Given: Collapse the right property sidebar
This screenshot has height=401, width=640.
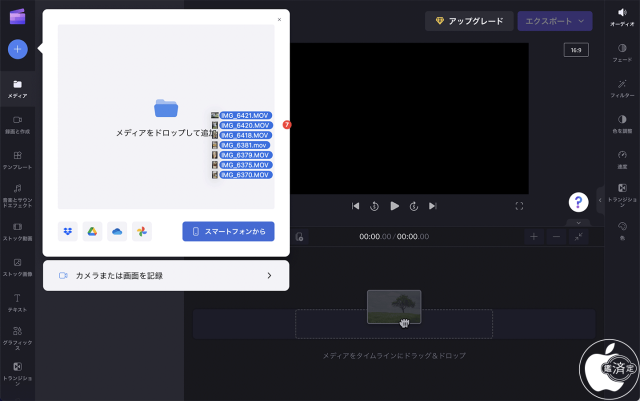Looking at the screenshot, I should click(x=600, y=200).
